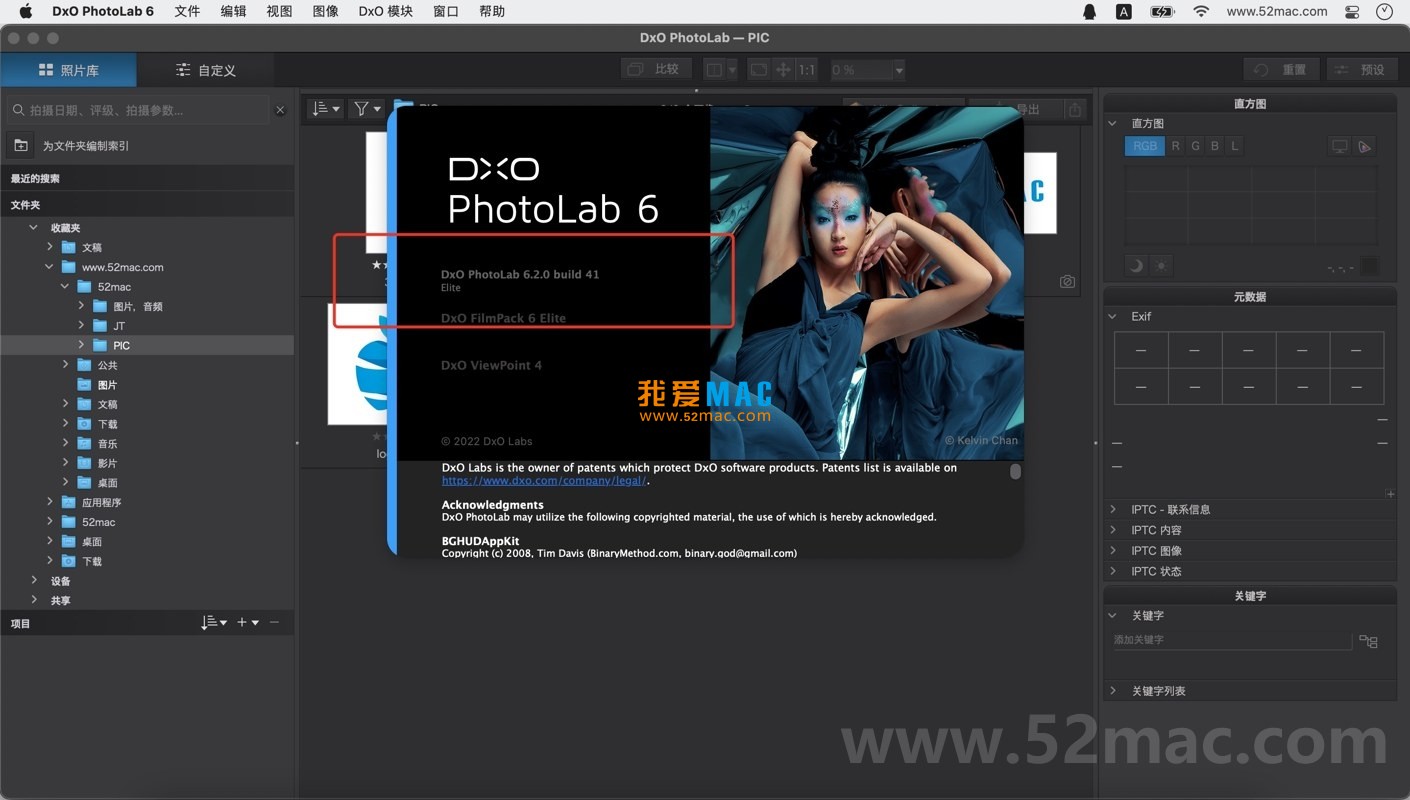This screenshot has width=1410, height=800.
Task: Click the Wi-Fi status icon
Action: point(1201,12)
